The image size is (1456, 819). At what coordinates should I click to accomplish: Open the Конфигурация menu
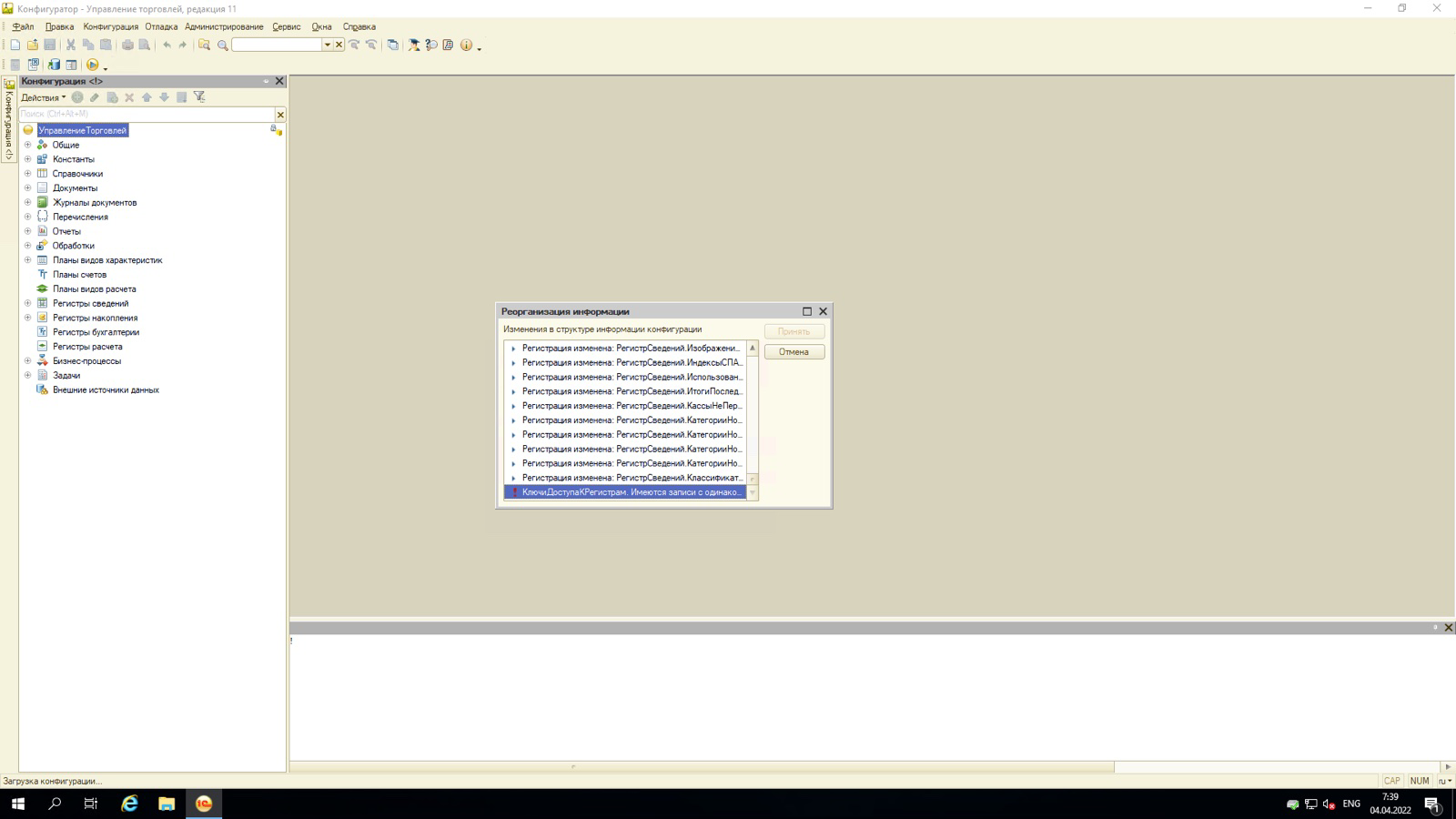pyautogui.click(x=110, y=26)
